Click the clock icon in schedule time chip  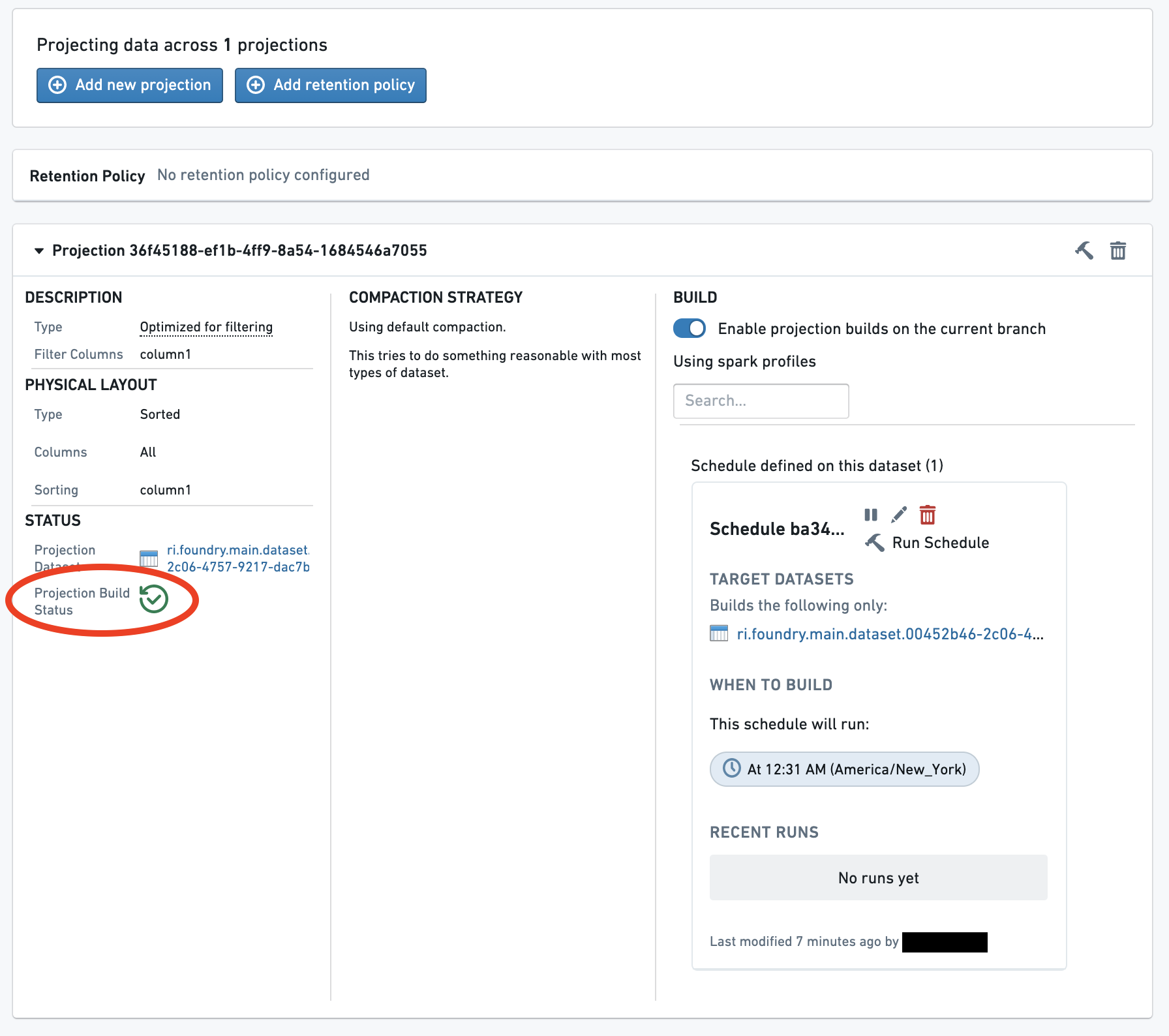tap(732, 769)
